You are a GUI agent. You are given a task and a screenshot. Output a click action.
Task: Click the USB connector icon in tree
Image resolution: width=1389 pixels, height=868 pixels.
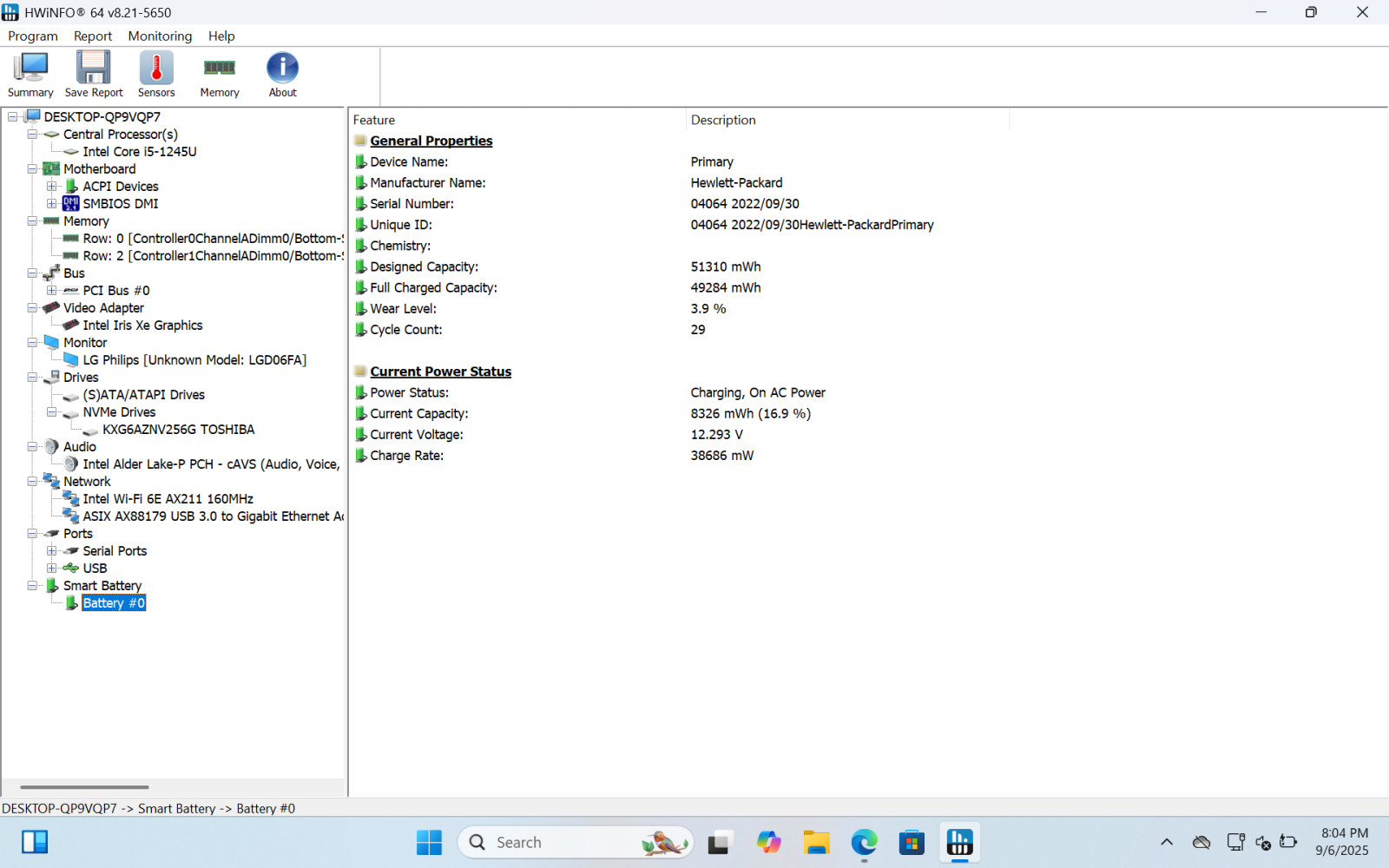pos(71,569)
